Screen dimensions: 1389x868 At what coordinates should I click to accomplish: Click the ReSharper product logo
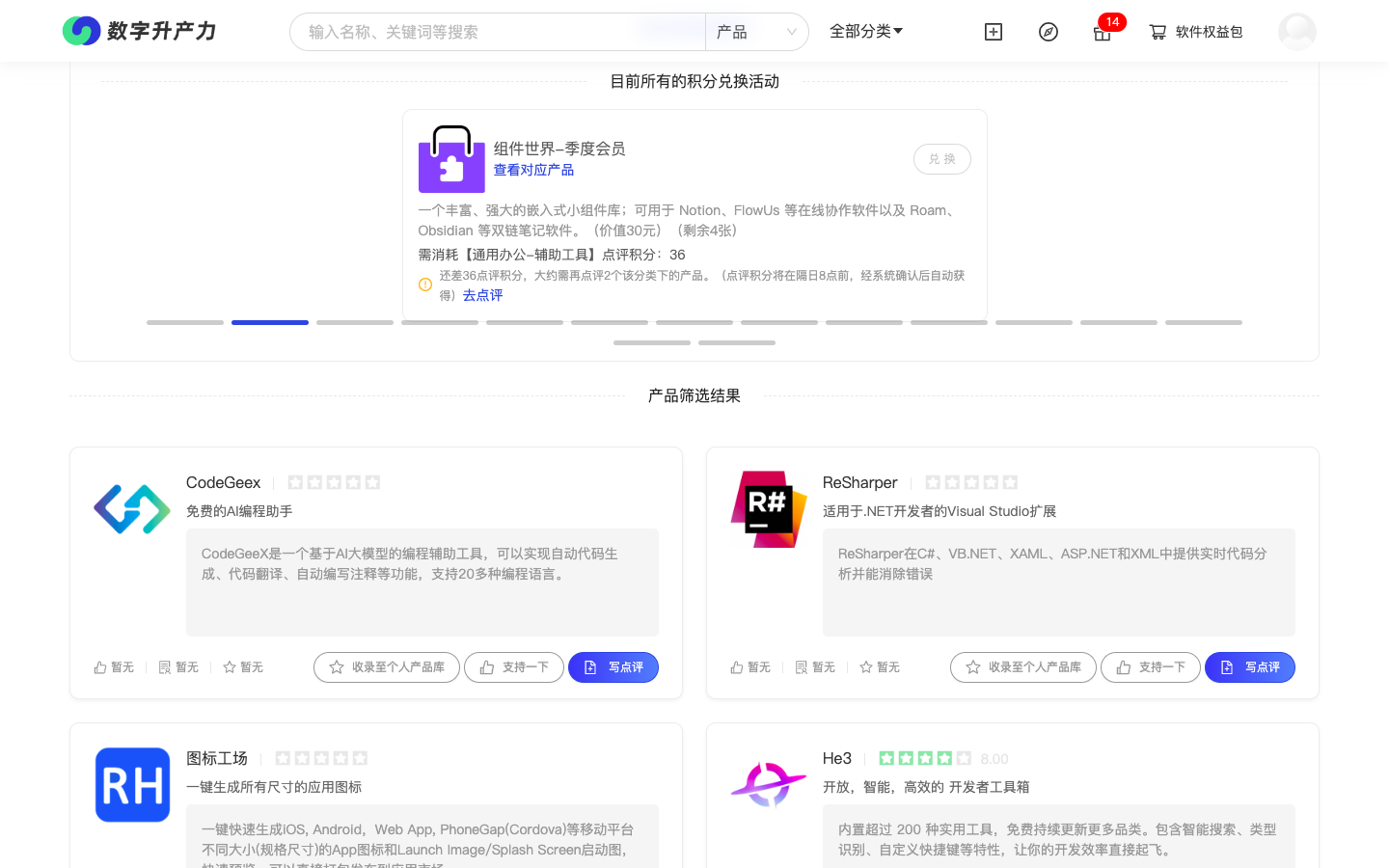pos(769,509)
